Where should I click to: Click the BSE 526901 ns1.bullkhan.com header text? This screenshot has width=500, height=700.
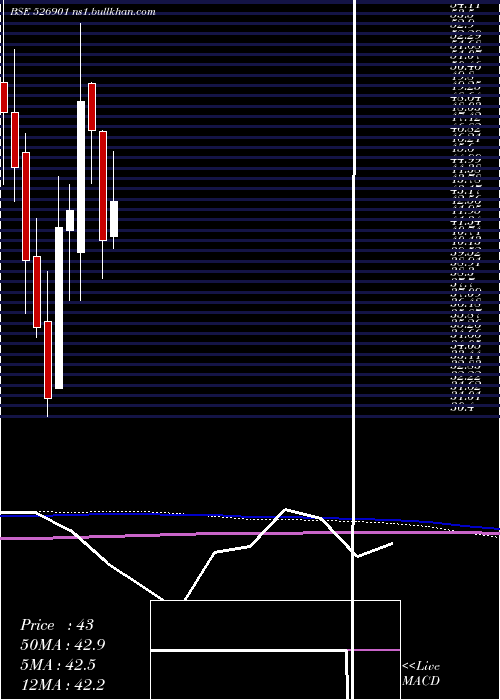tap(83, 12)
